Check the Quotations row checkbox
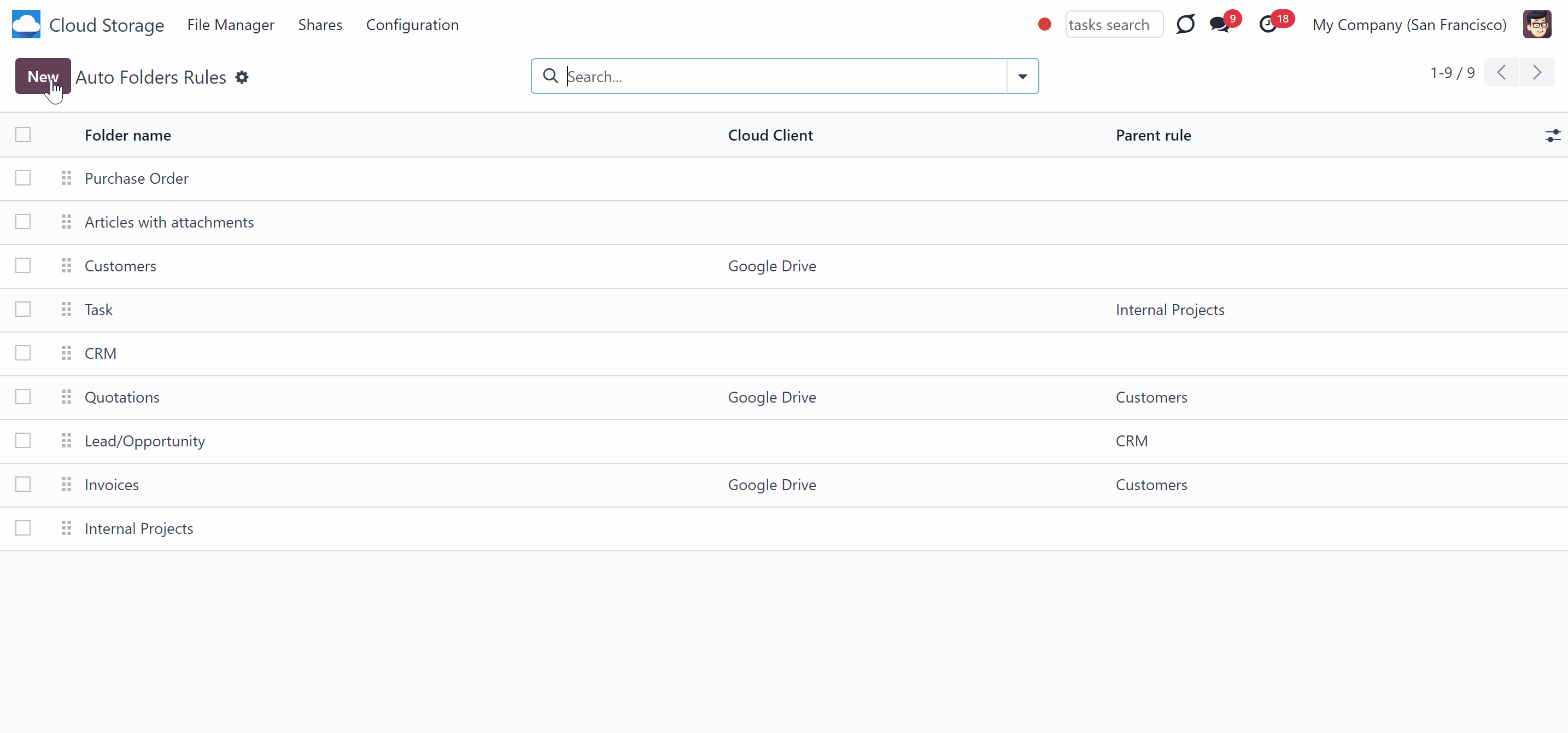Viewport: 1568px width, 733px height. pos(23,397)
